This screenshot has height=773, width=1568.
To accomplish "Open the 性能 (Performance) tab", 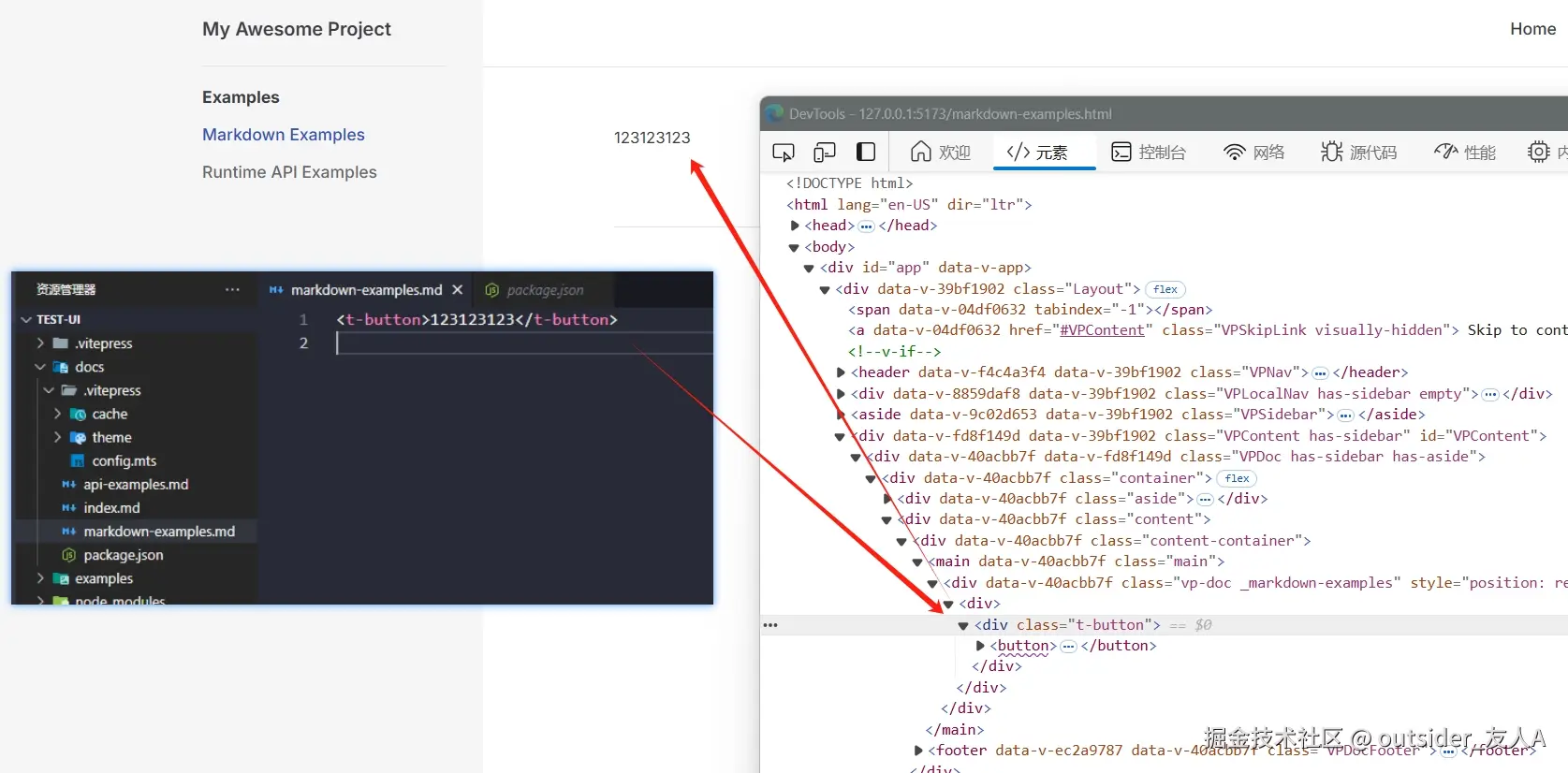I will [1465, 152].
